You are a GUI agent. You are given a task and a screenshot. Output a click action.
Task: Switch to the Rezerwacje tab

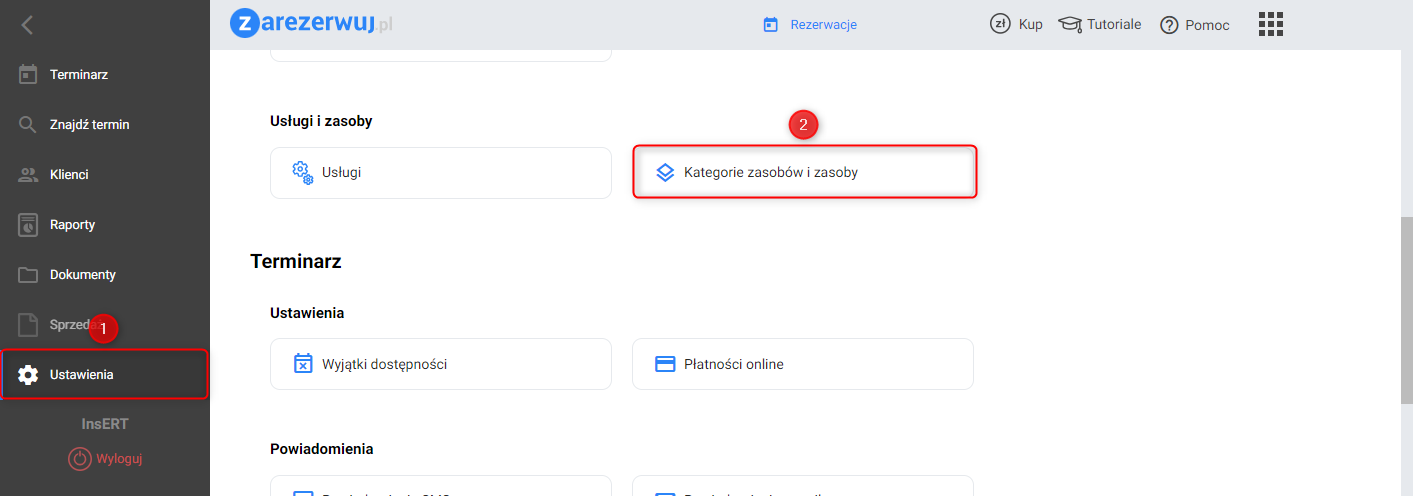pyautogui.click(x=810, y=25)
